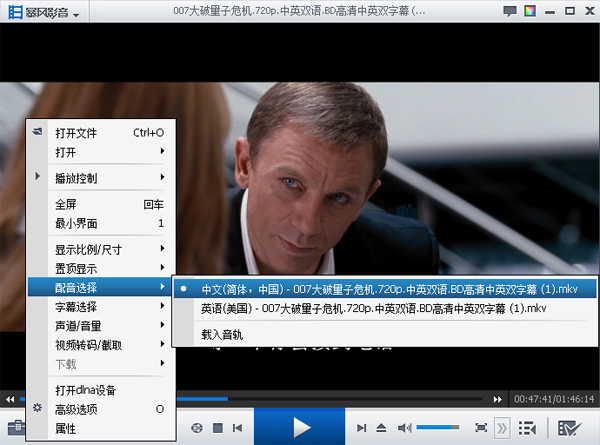Select 打开dlna设备 menu entry
600x445 pixels.
[102, 390]
